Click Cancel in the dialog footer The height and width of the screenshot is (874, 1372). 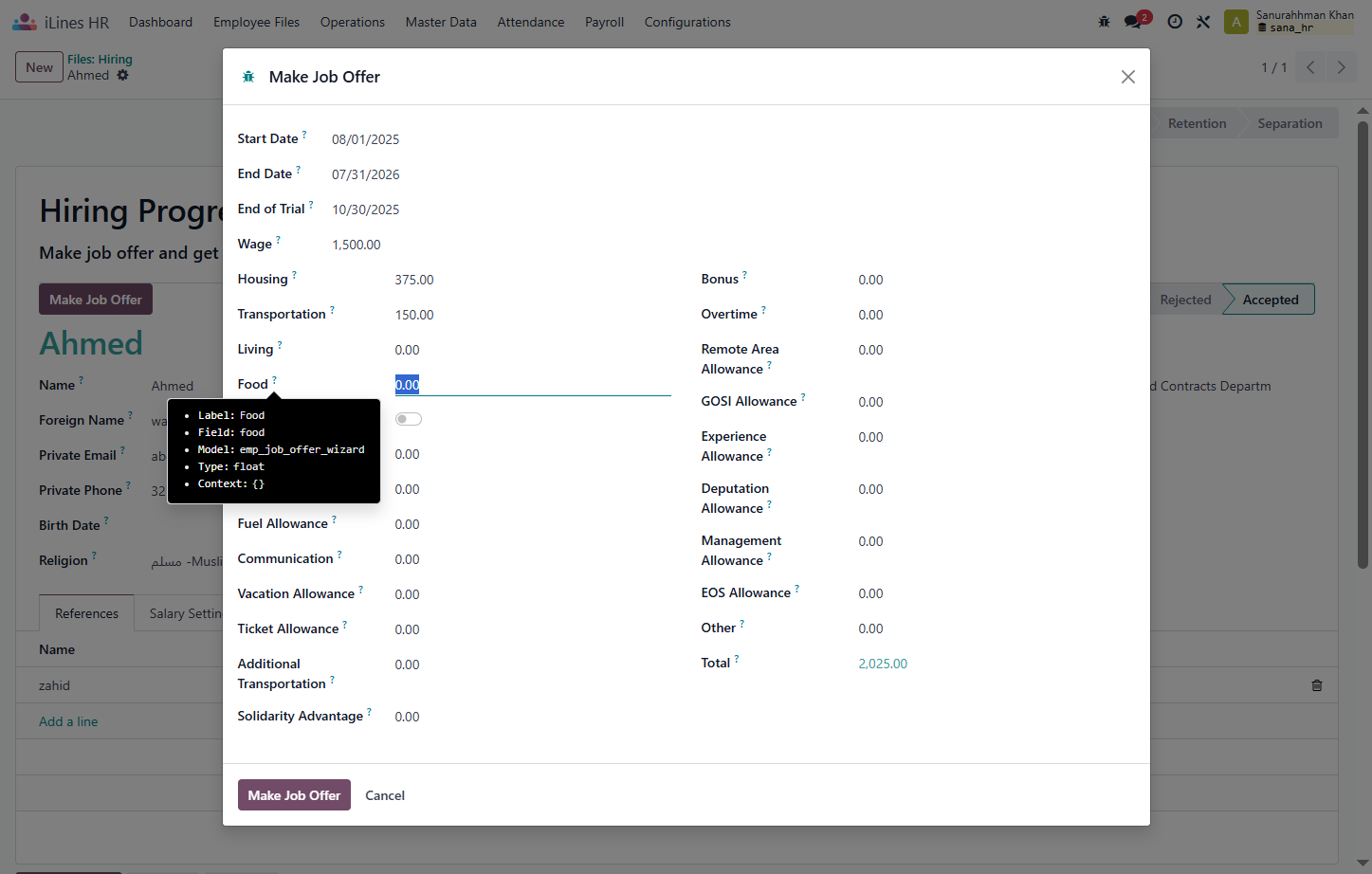(385, 795)
